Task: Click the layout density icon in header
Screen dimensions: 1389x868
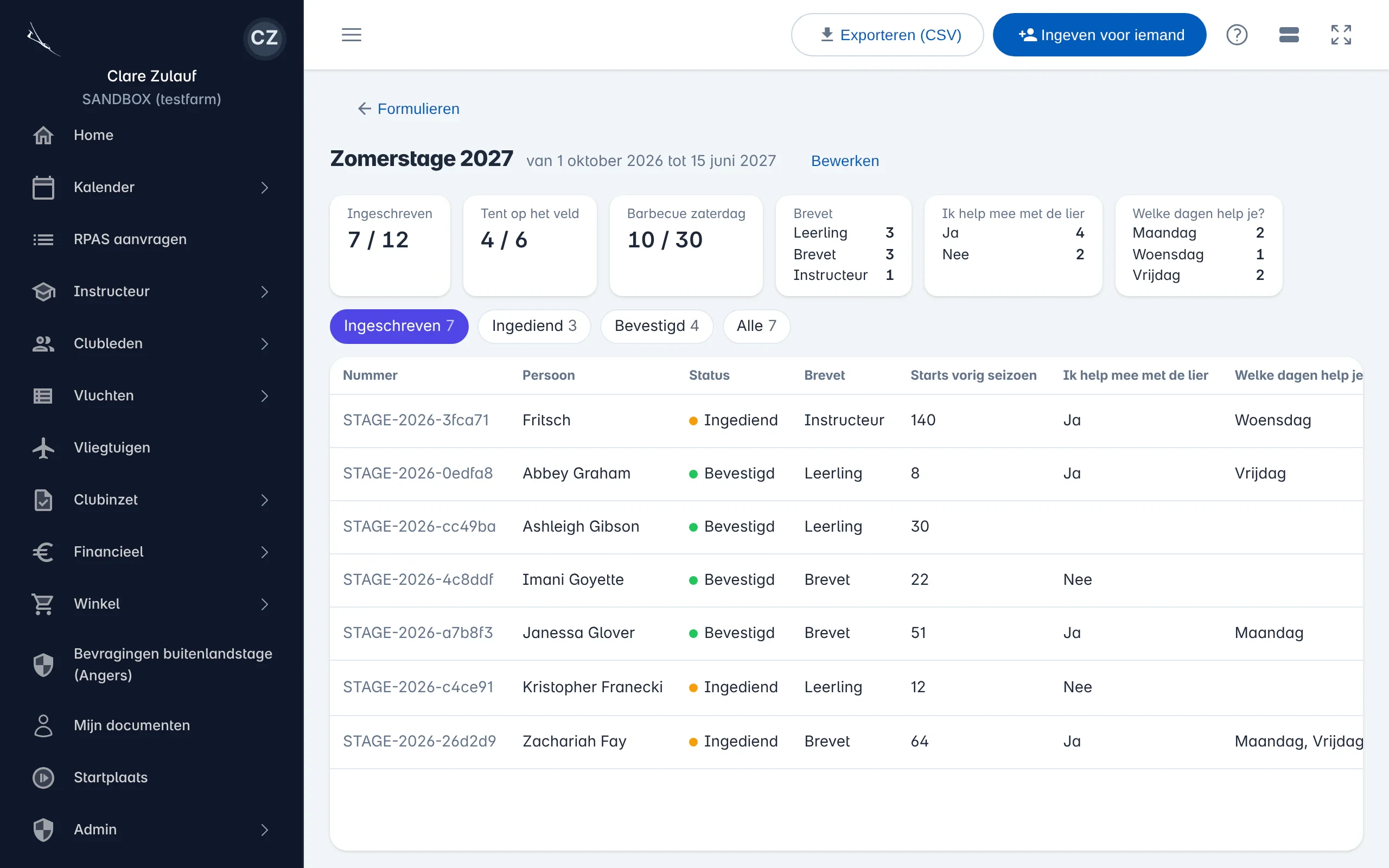Action: click(1289, 35)
